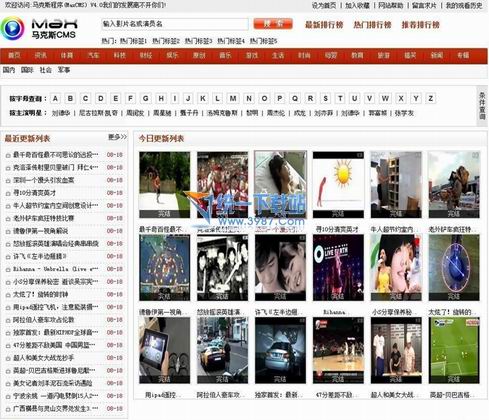Click 设为首页 in the top bar
Viewport: 489px width, 420px height.
point(324,5)
